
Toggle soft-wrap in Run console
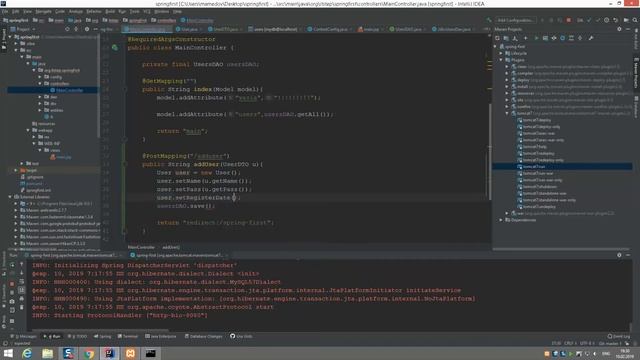(x=22, y=282)
